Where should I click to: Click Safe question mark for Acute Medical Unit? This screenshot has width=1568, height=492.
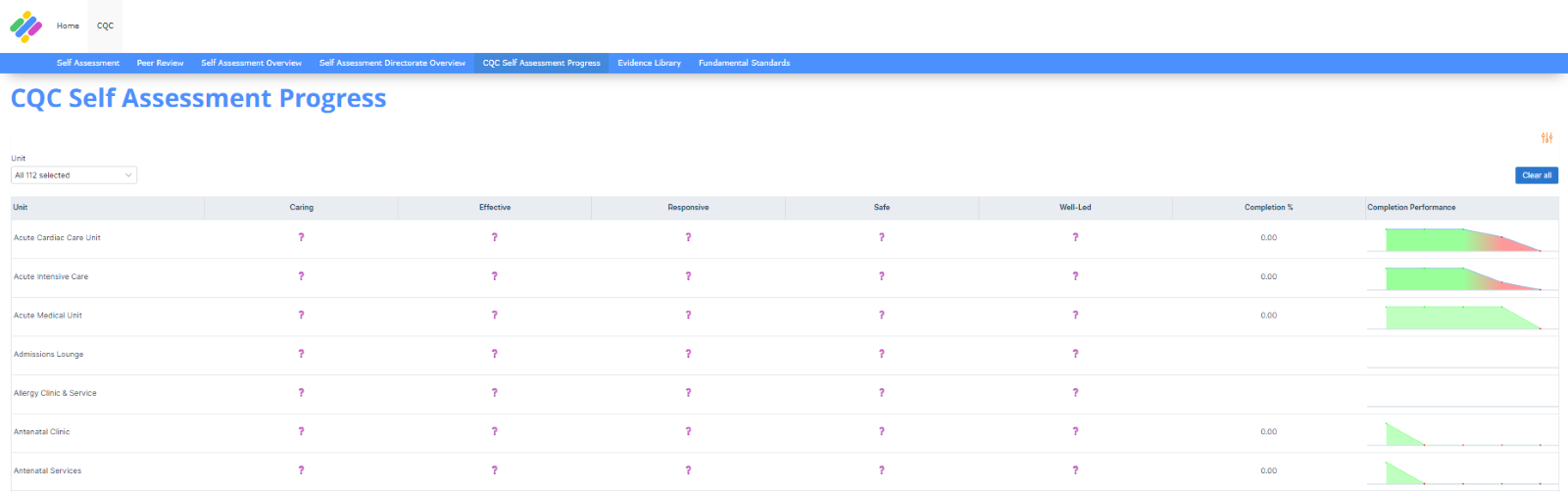pyautogui.click(x=881, y=315)
